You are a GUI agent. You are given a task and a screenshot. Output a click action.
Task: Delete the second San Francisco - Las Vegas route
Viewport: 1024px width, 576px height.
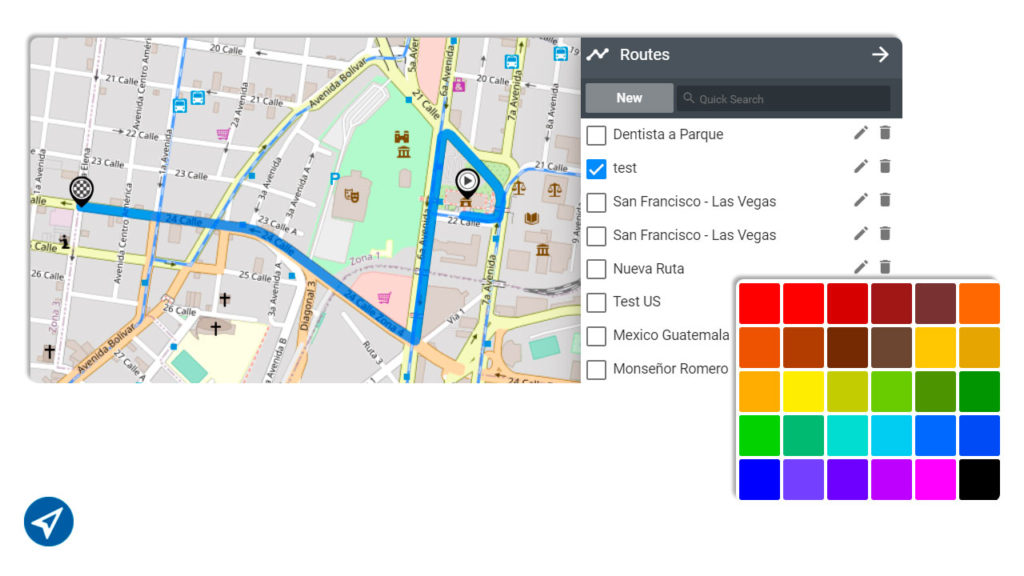click(885, 234)
